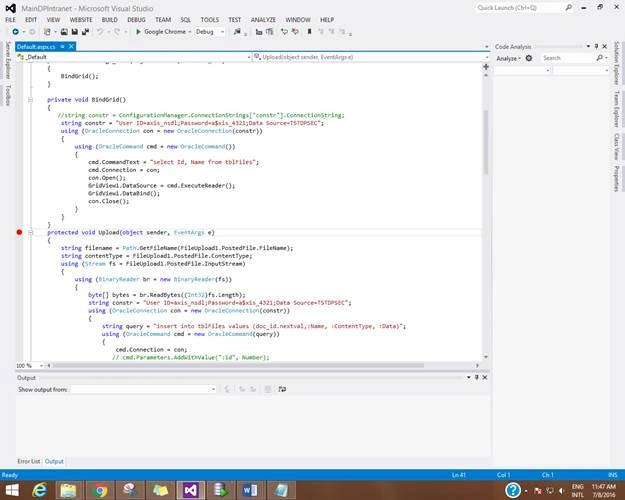Open the DEBUG menu
625x500 pixels.
click(x=136, y=20)
